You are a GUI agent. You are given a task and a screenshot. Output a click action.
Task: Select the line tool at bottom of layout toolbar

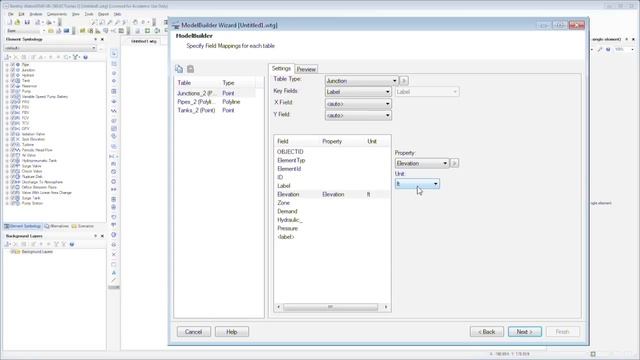(x=114, y=280)
